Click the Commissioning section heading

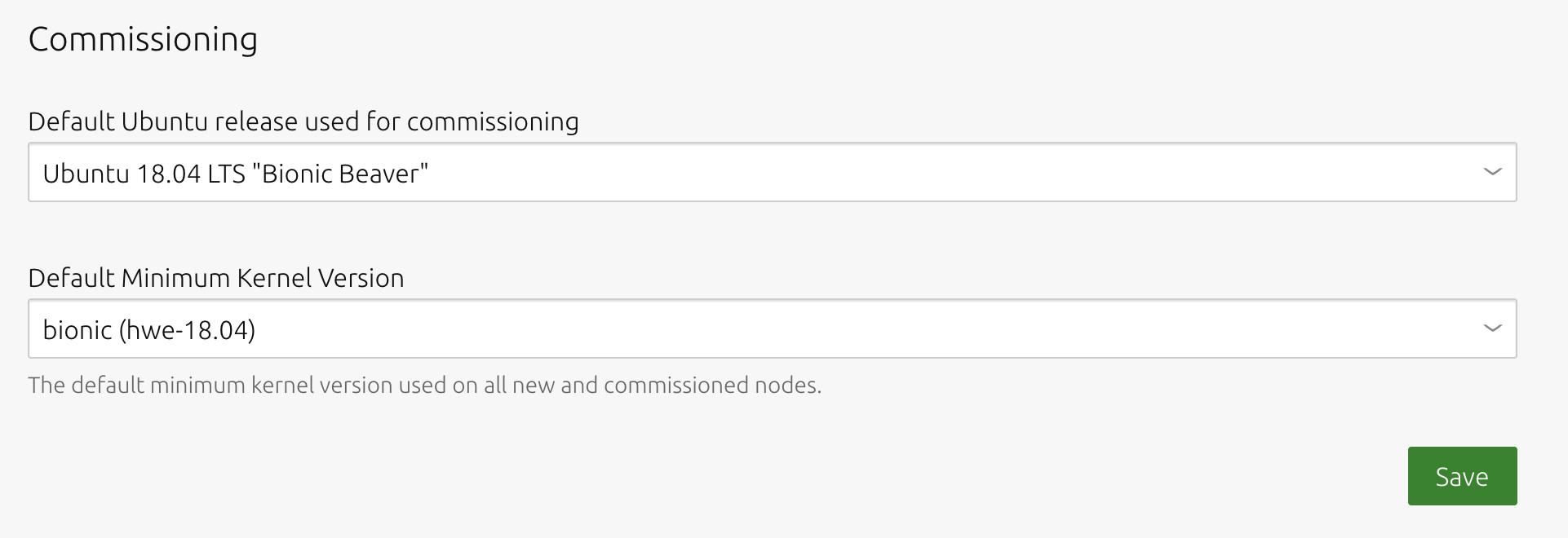143,39
